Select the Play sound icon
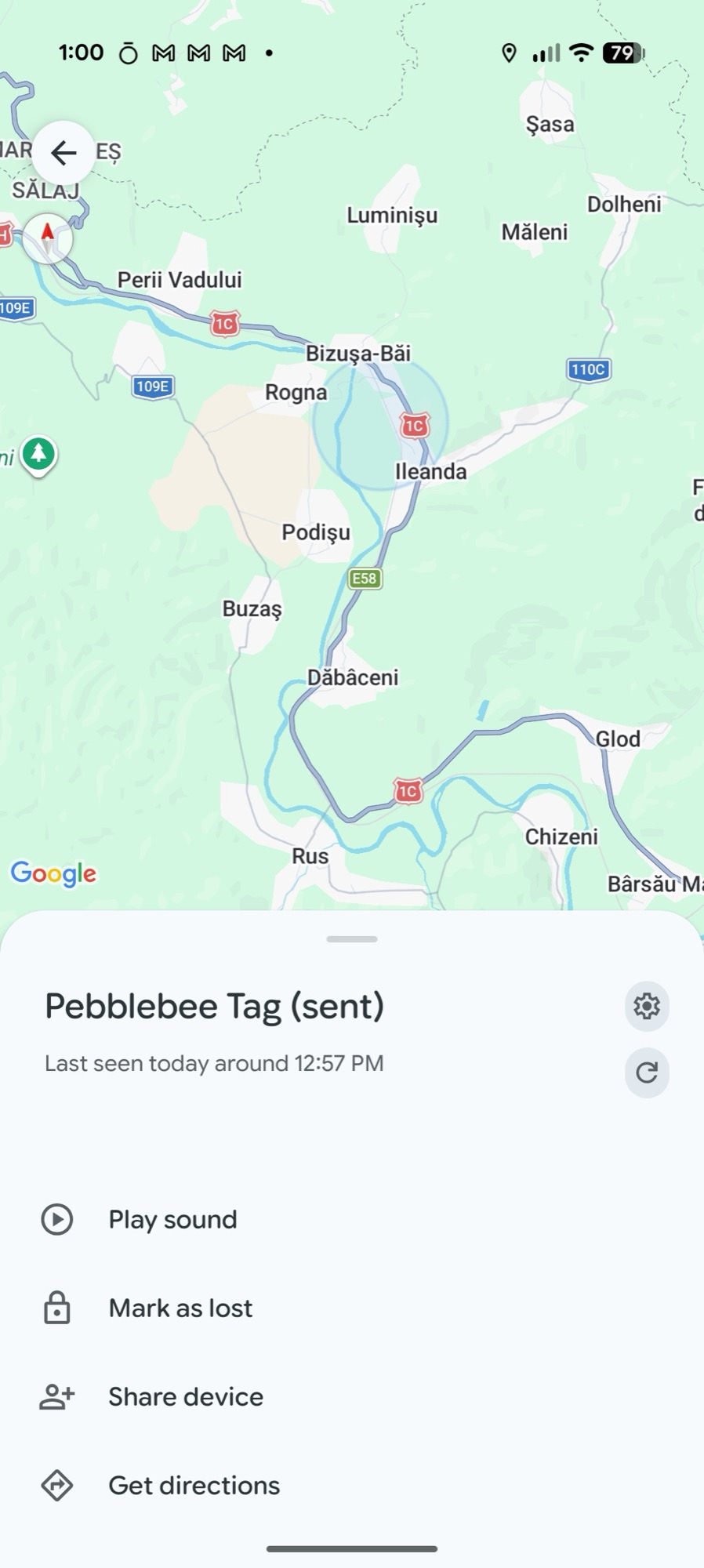The height and width of the screenshot is (1568, 704). [x=56, y=1219]
